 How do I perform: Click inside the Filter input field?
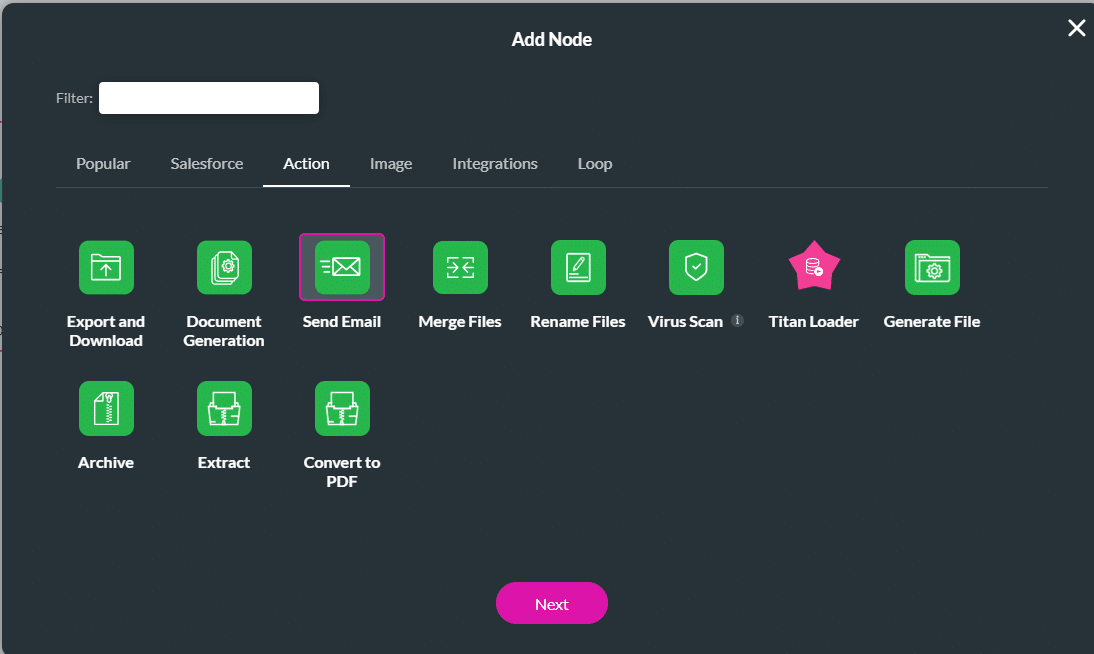click(208, 97)
